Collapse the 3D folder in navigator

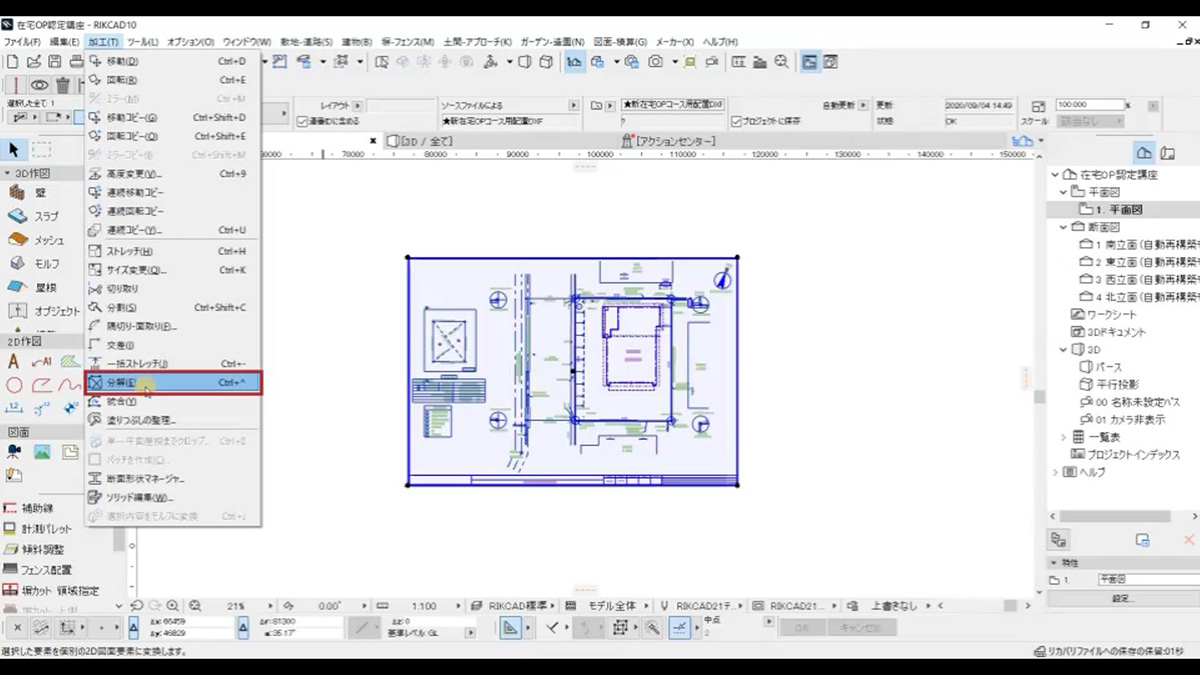coord(1064,350)
